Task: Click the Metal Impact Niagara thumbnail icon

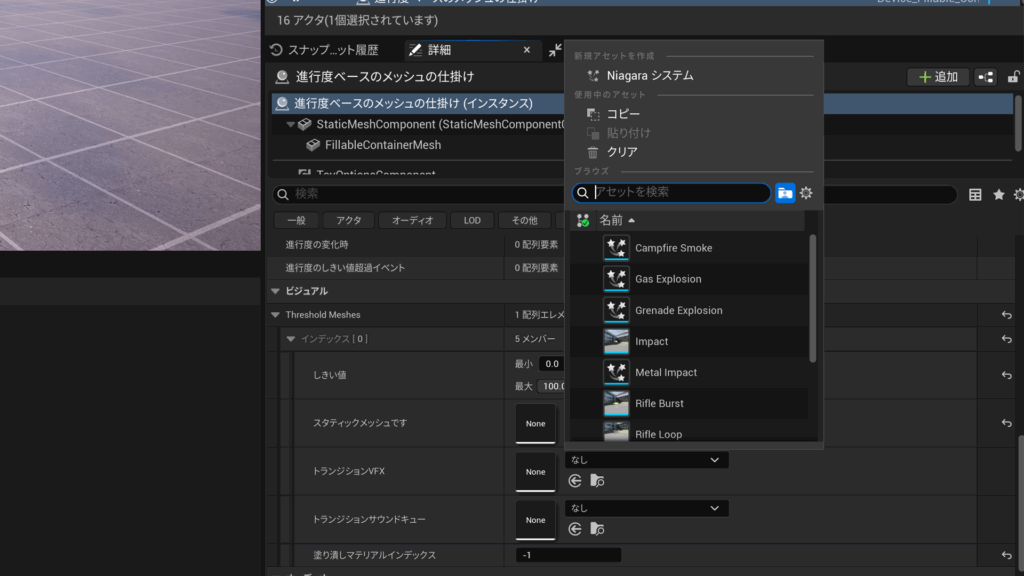Action: click(616, 372)
